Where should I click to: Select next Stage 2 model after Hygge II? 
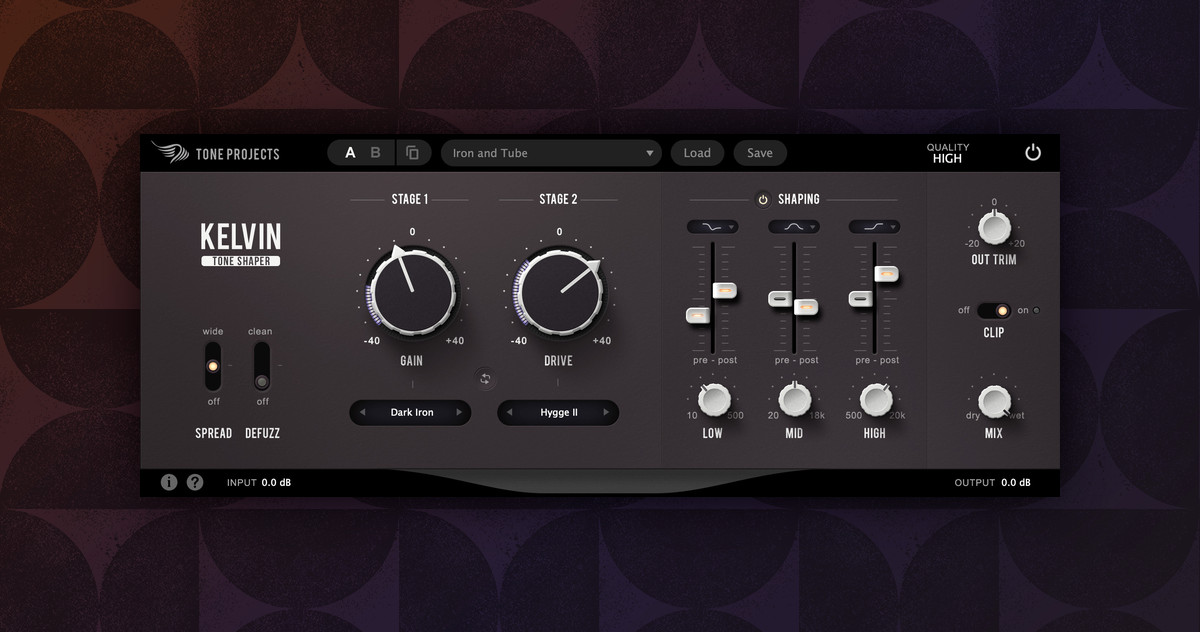click(x=606, y=412)
